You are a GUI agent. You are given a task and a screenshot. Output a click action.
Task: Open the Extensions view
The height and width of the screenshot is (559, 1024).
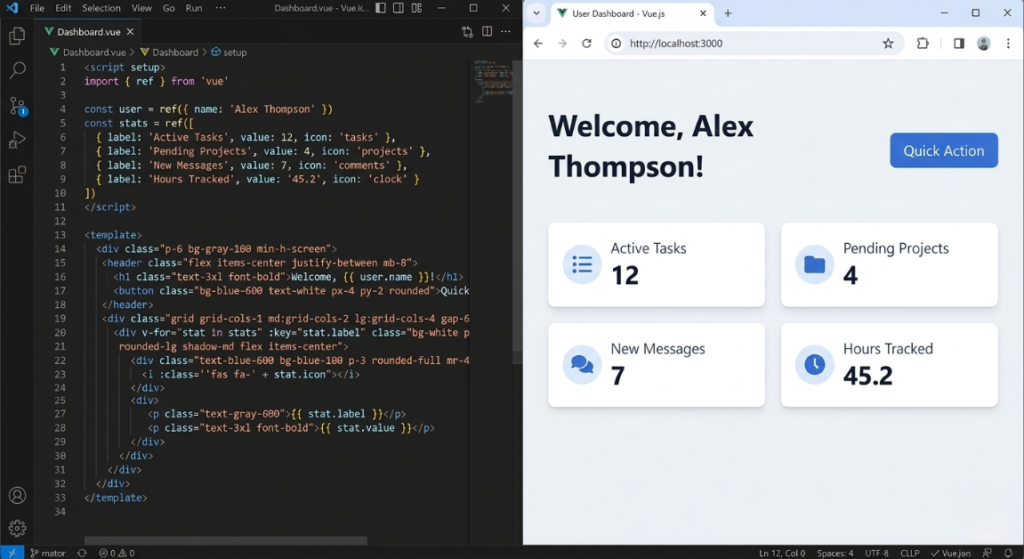pos(17,174)
